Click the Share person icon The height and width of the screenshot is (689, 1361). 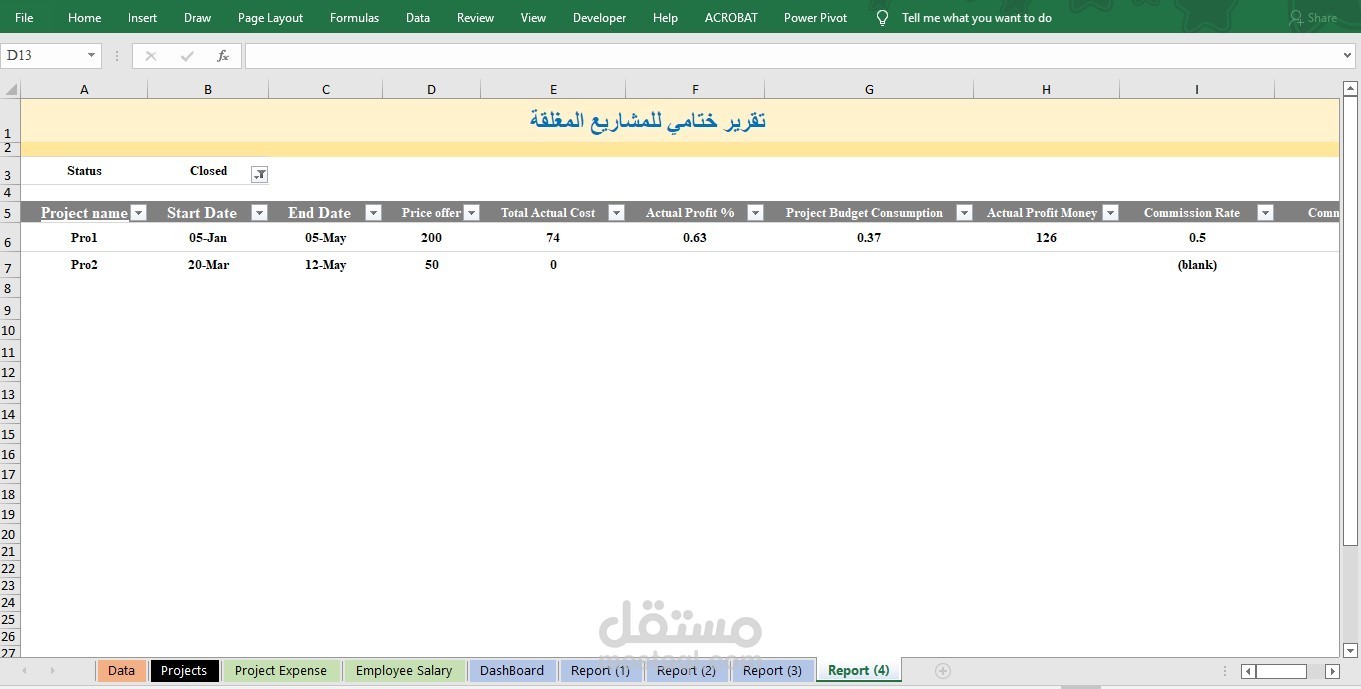point(1296,18)
